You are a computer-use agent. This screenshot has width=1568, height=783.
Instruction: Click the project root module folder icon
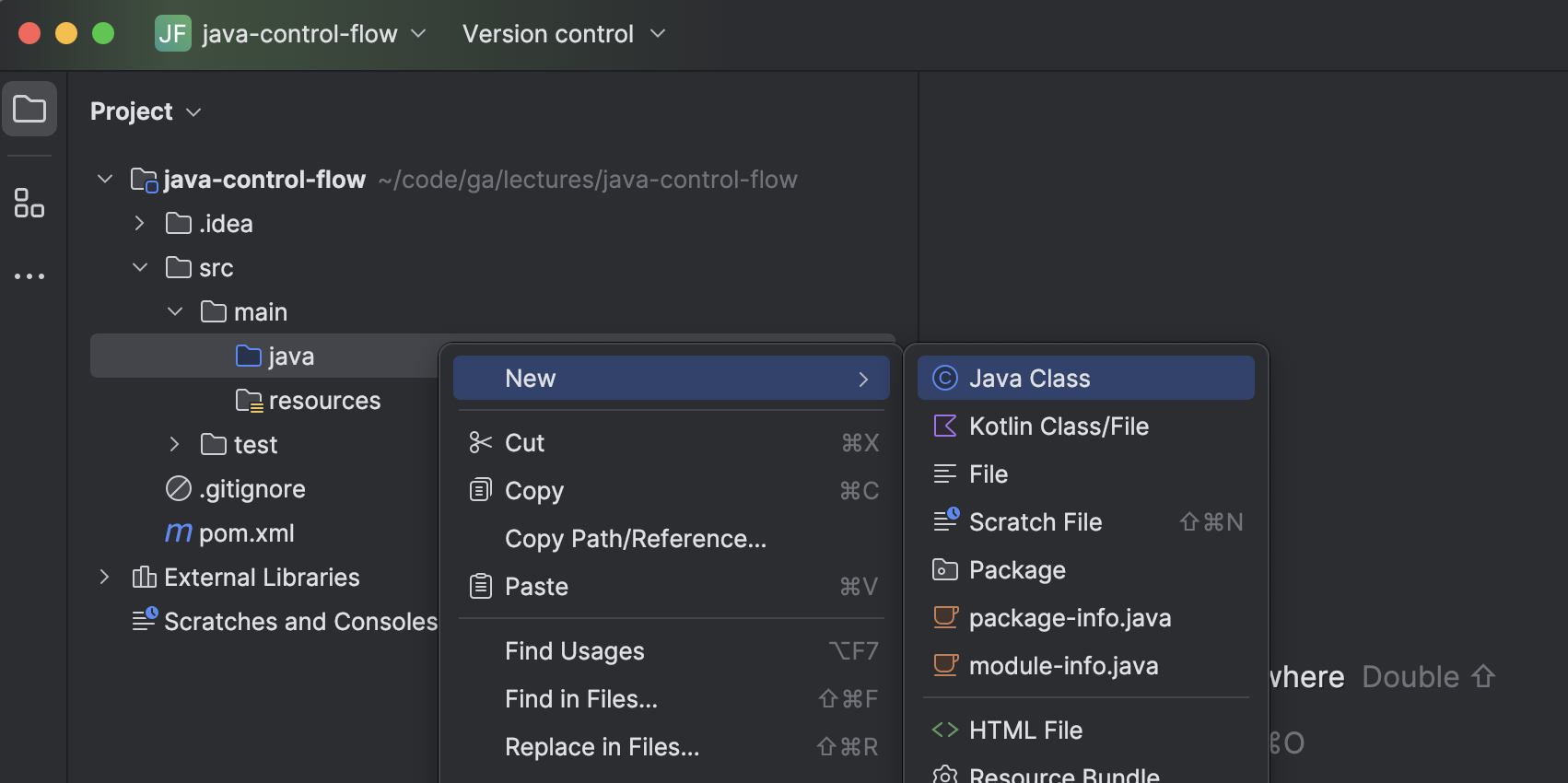click(x=145, y=180)
